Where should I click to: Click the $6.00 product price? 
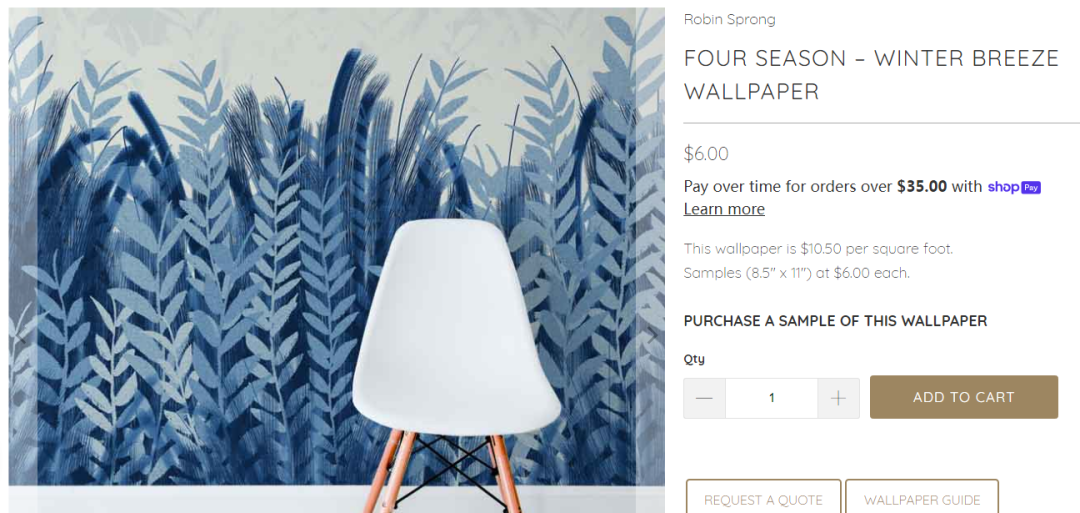[x=706, y=154]
